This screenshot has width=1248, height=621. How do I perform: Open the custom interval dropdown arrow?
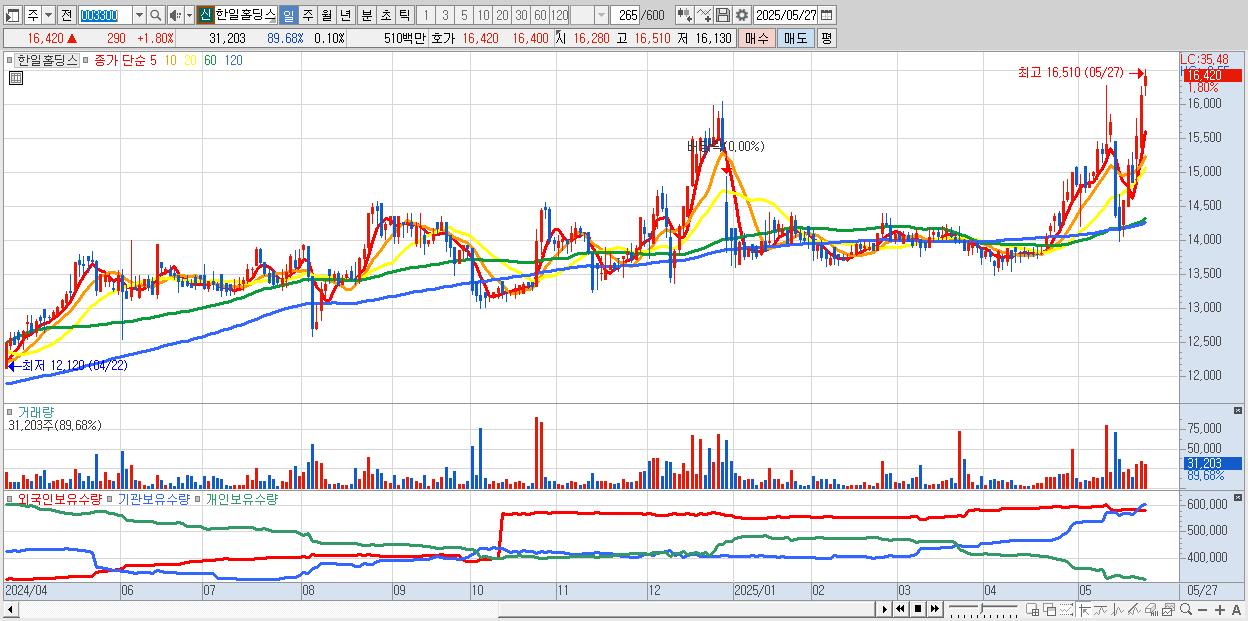click(601, 15)
